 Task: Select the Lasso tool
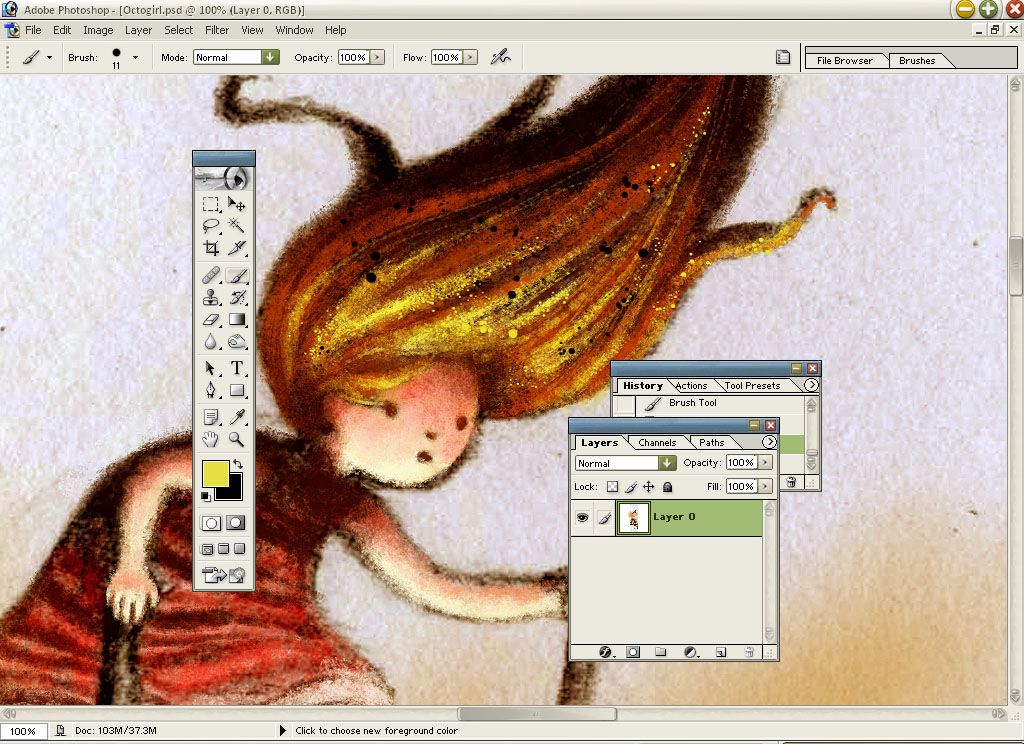tap(210, 226)
